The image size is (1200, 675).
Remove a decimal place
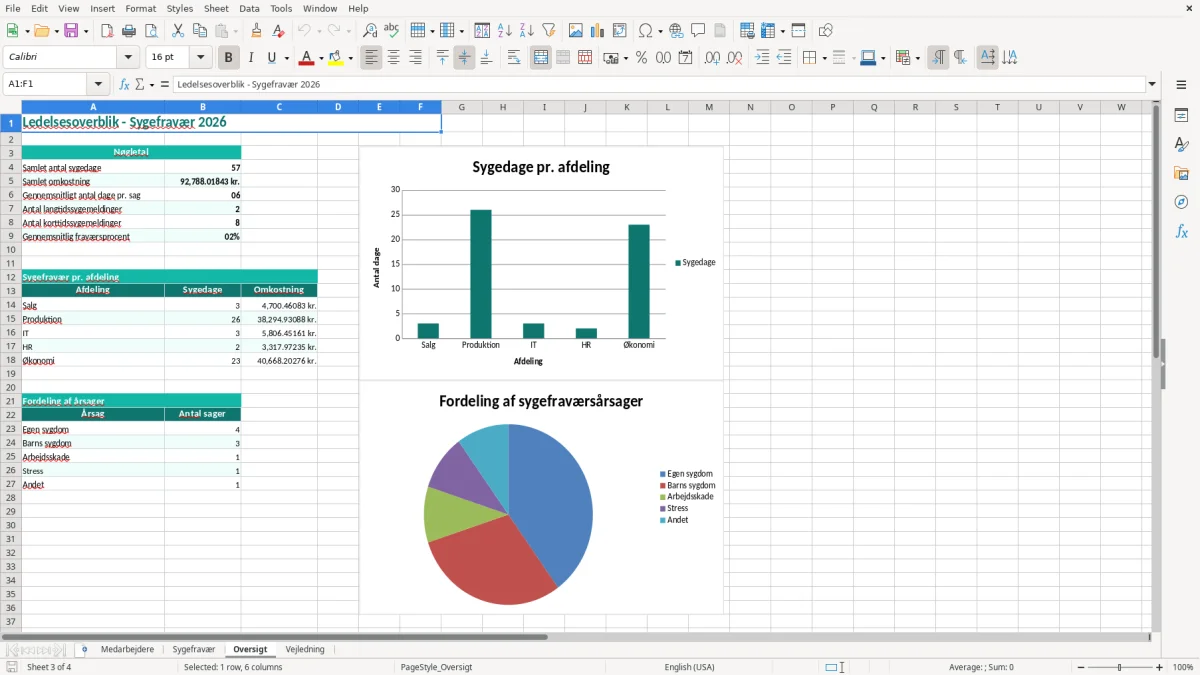tap(734, 58)
